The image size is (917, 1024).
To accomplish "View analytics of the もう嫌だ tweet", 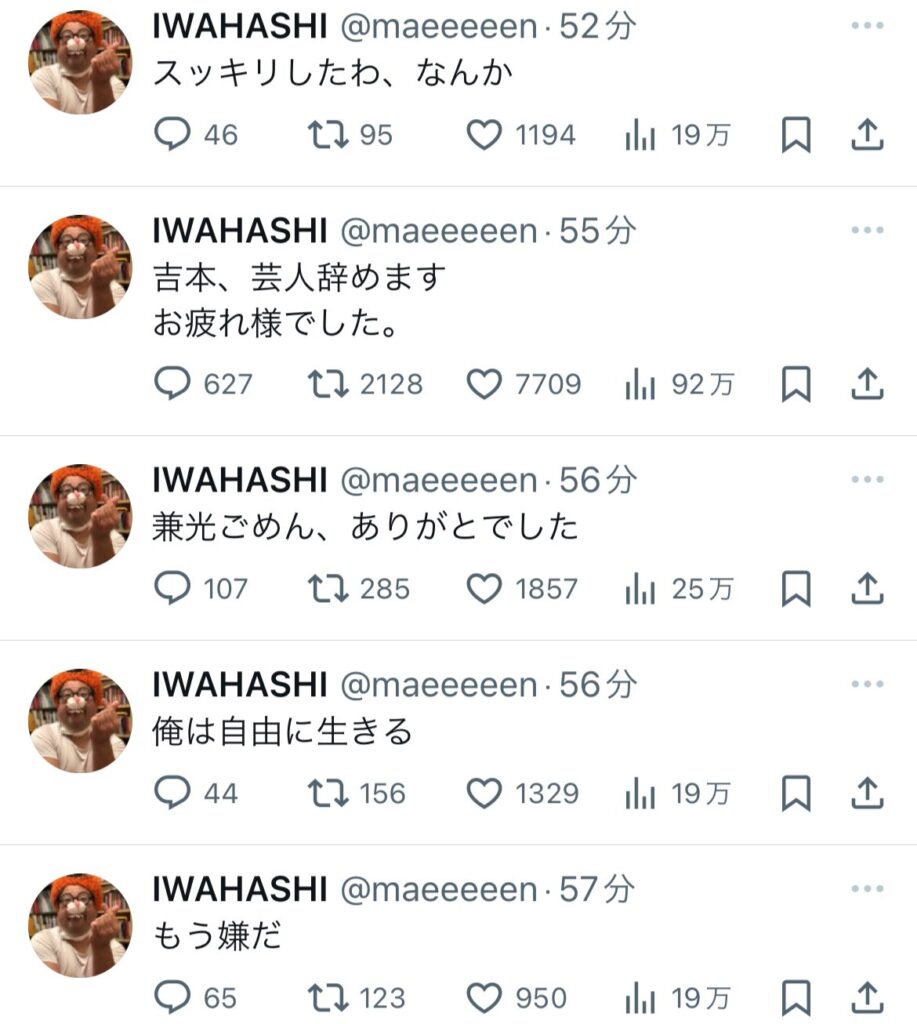I will click(x=677, y=998).
